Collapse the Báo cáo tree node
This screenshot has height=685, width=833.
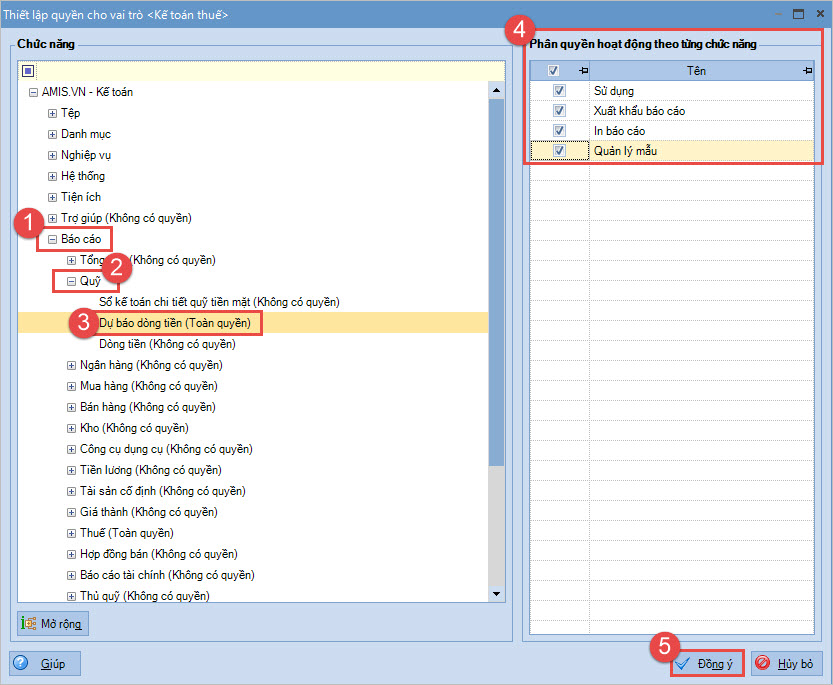pyautogui.click(x=52, y=240)
